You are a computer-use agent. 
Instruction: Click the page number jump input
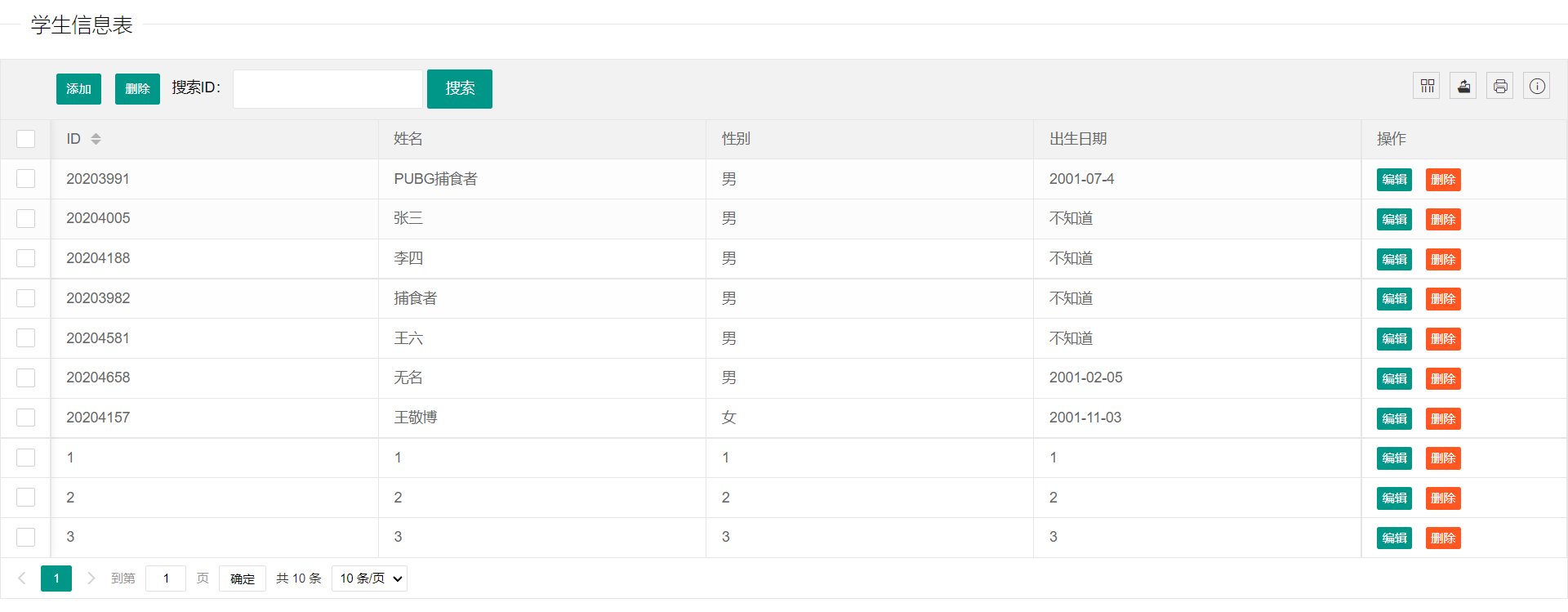click(x=166, y=578)
